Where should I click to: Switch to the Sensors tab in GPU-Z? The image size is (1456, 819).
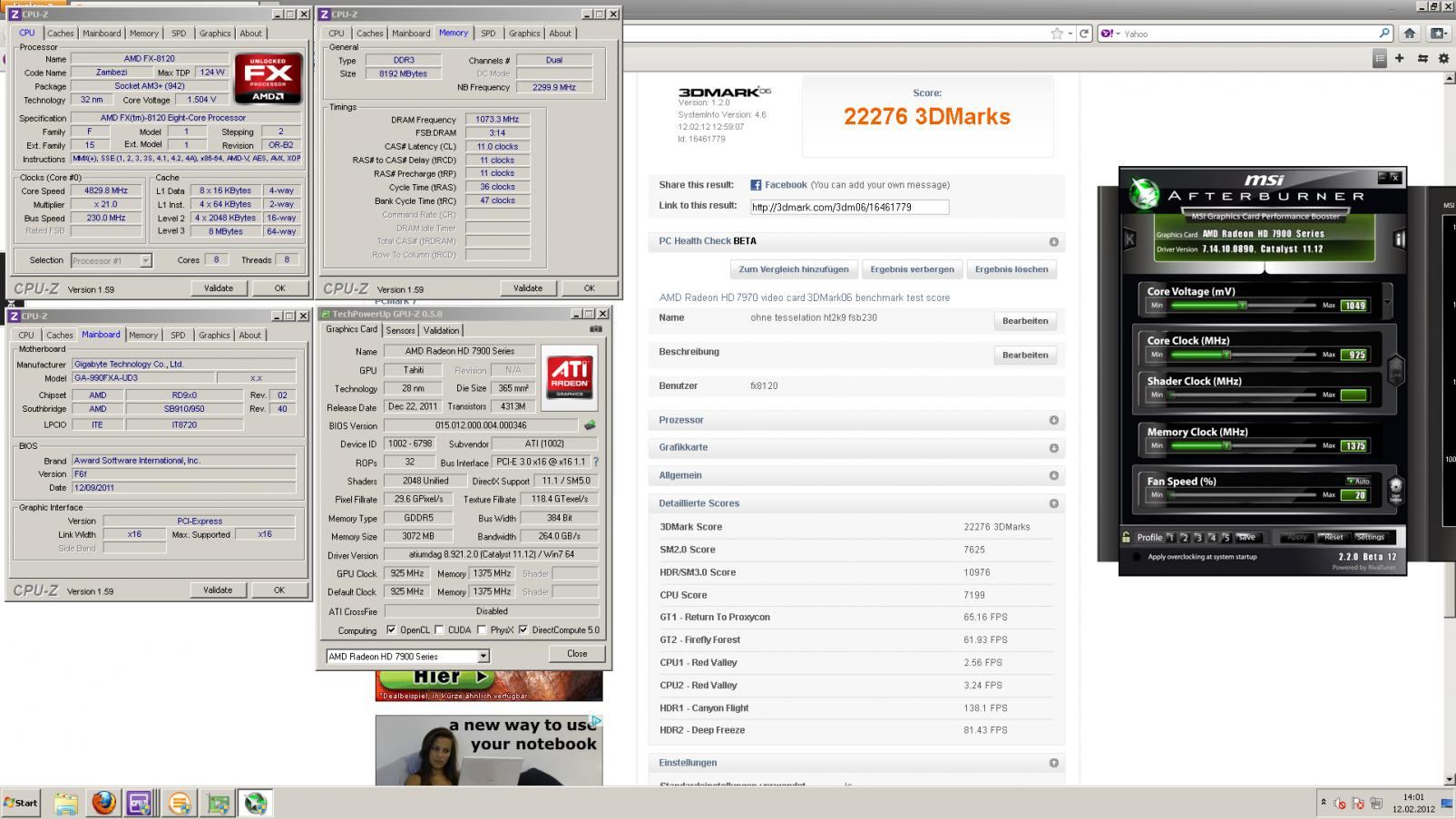point(400,331)
